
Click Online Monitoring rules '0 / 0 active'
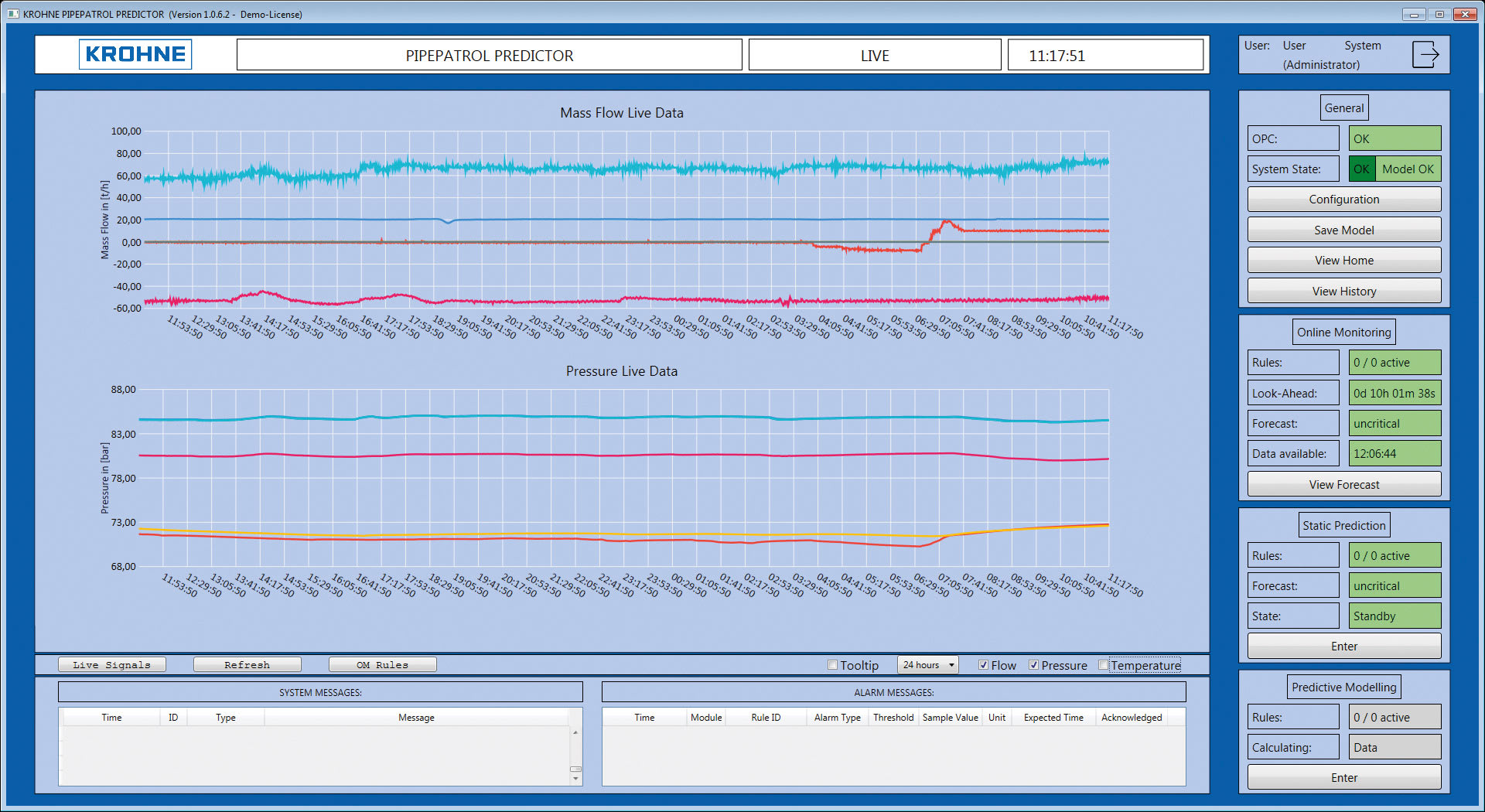[1395, 363]
